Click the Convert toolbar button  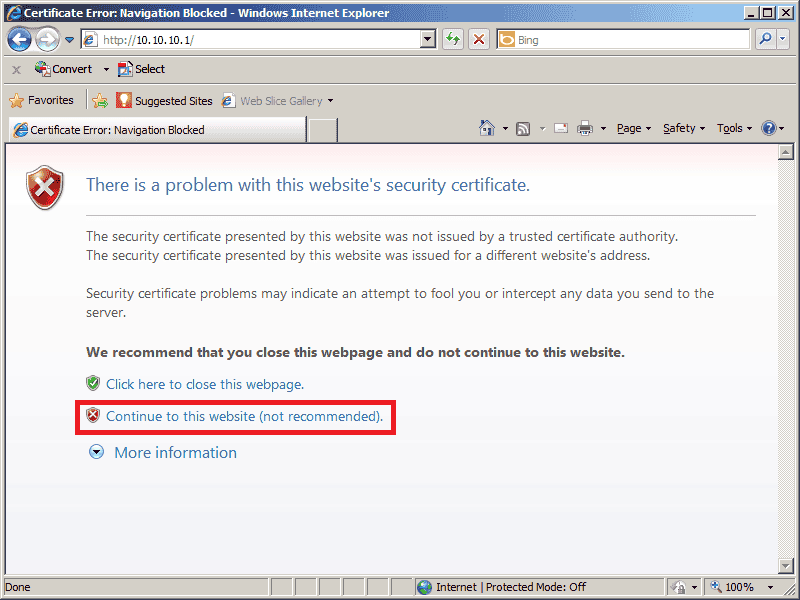point(63,69)
